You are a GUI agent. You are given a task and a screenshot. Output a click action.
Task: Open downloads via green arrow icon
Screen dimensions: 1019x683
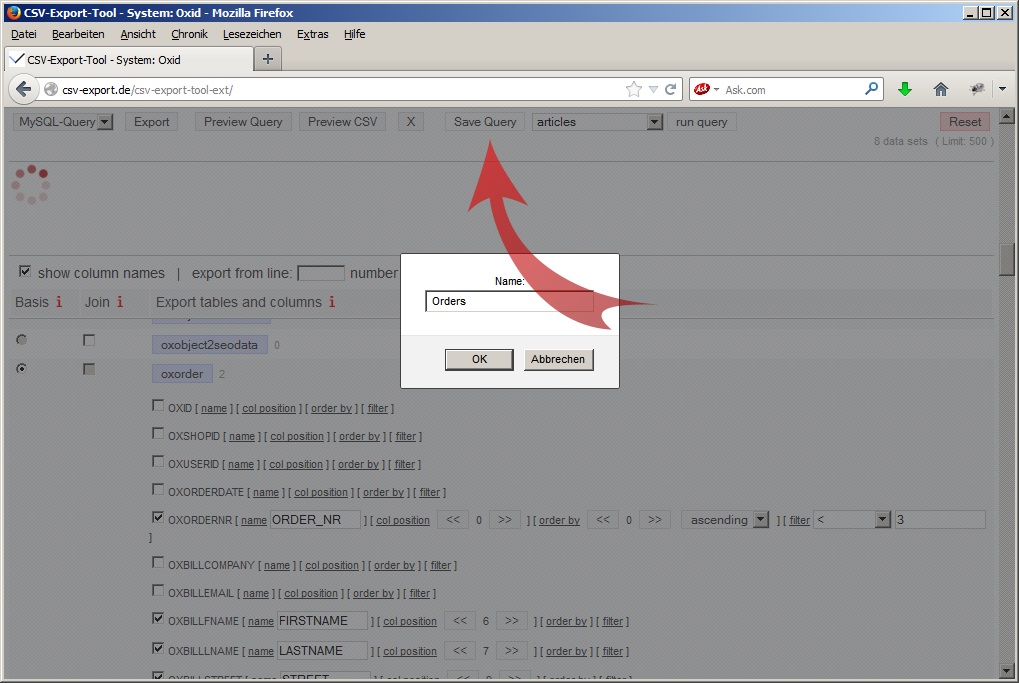(905, 89)
